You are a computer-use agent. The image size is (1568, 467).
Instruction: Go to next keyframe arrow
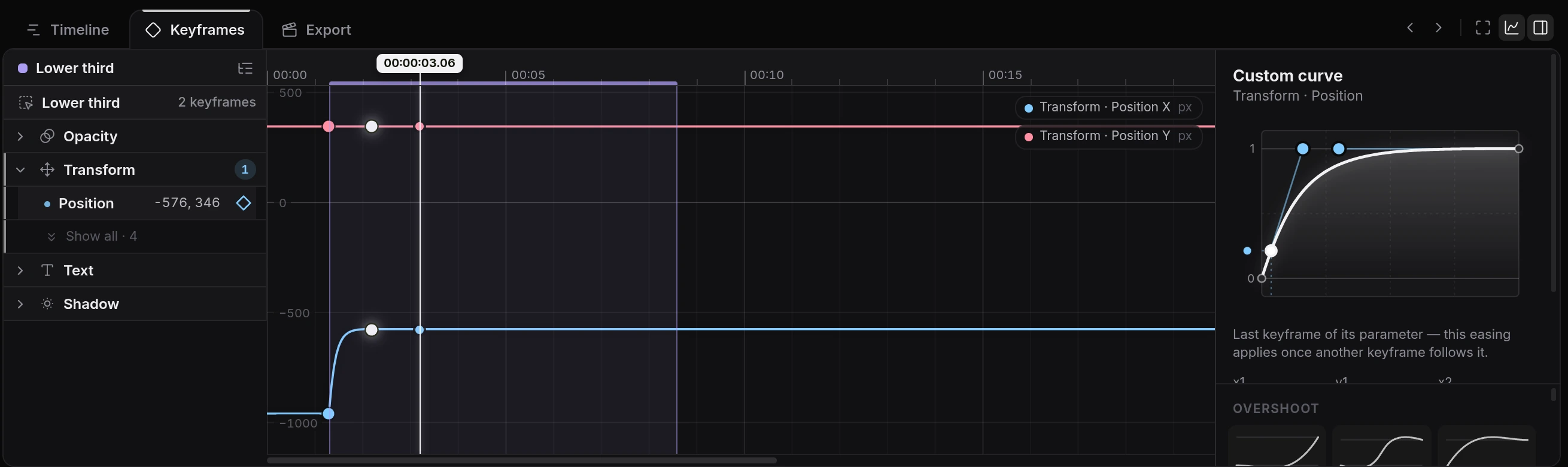click(1438, 28)
